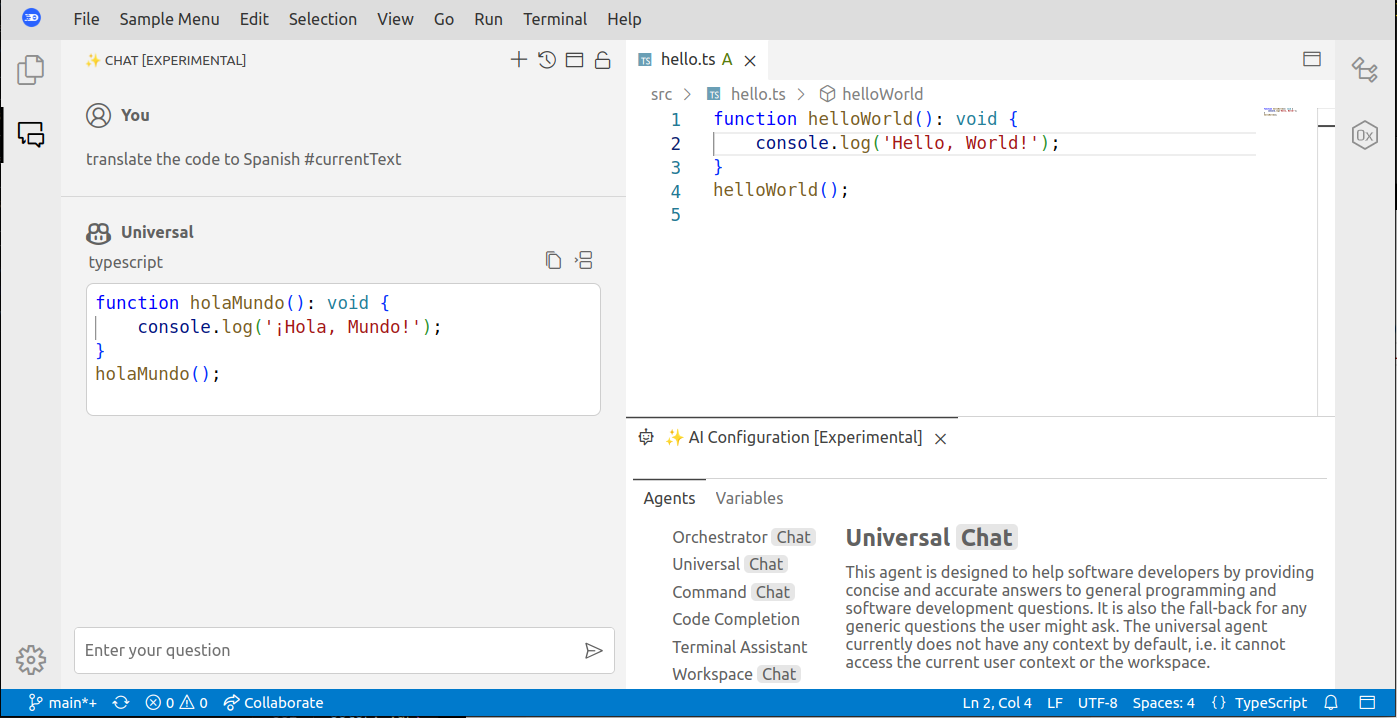
Task: Expand the hello.ts breadcrumb
Action: (757, 93)
